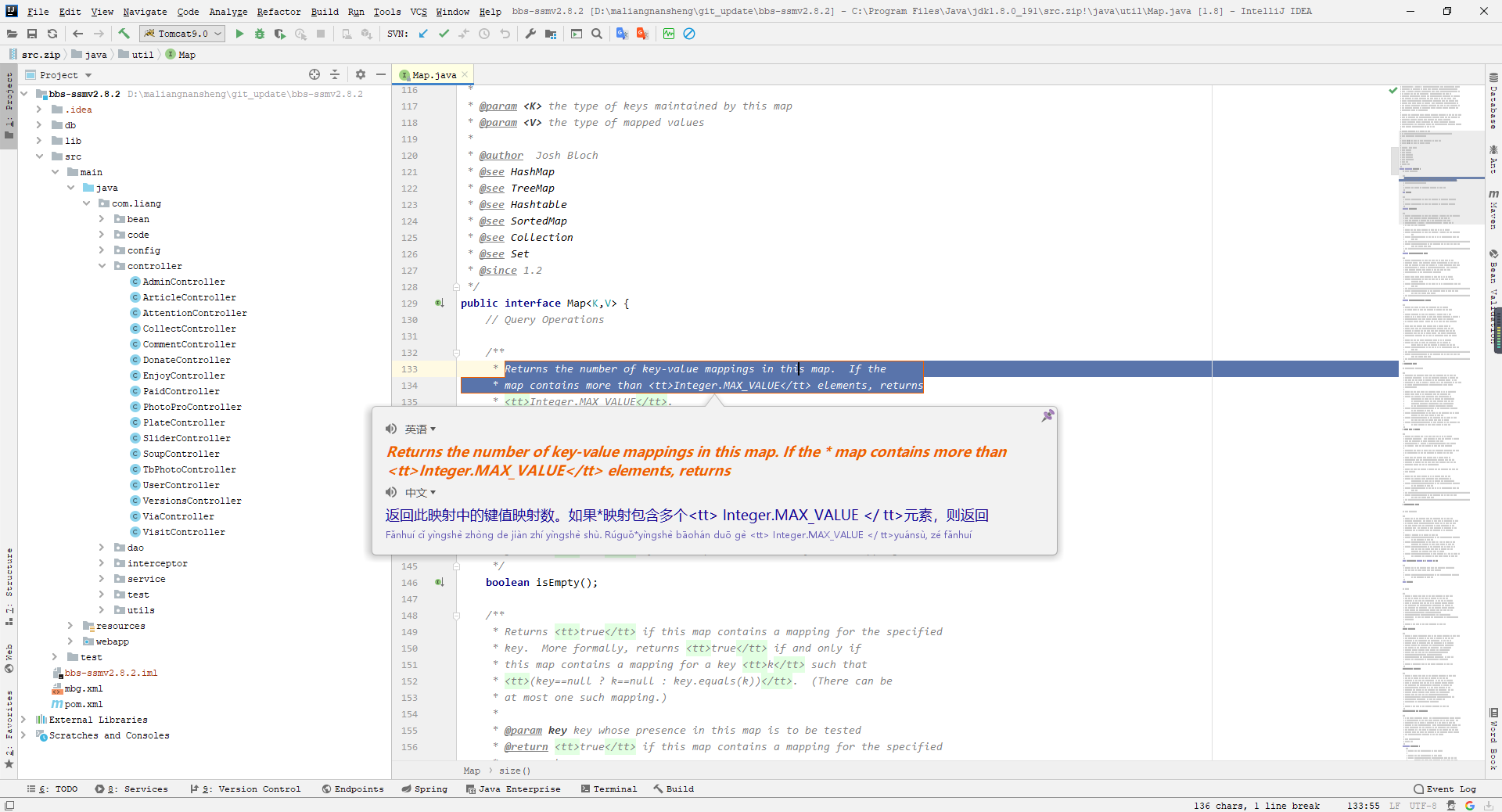Click the Synchronize/refresh toolbar icon
Viewport: 1502px width, 812px height.
(52, 34)
